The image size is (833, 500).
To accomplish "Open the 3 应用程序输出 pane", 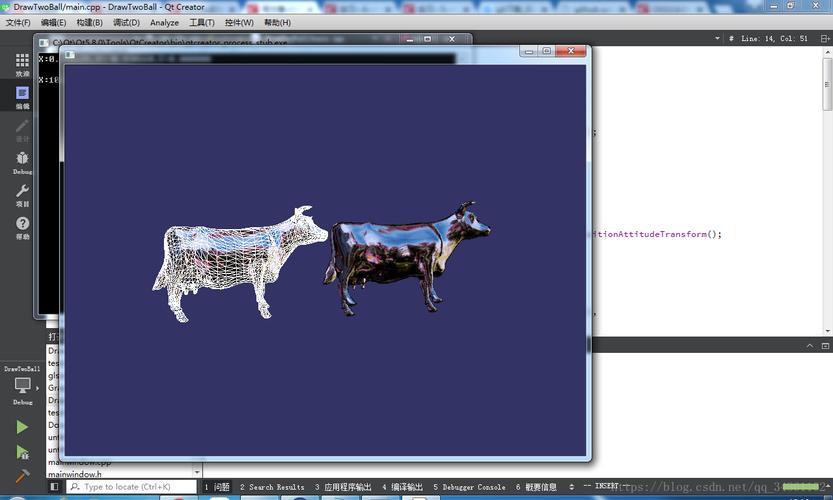I will click(x=343, y=486).
